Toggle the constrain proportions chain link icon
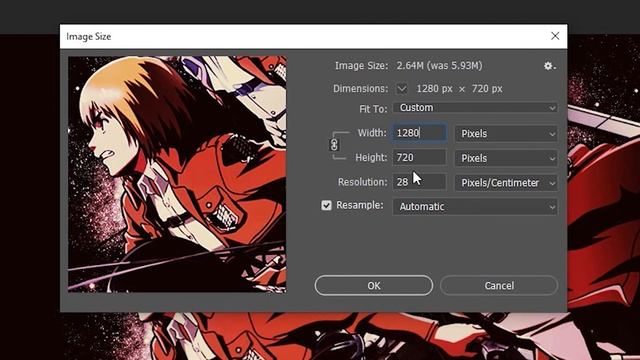Viewport: 640px width, 360px height. pyautogui.click(x=334, y=144)
